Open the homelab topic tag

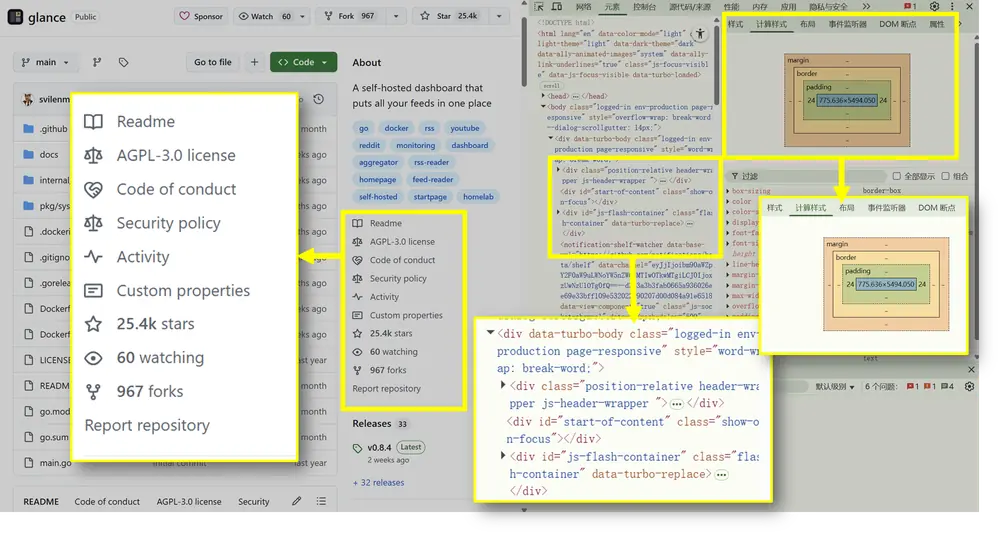[x=478, y=197]
